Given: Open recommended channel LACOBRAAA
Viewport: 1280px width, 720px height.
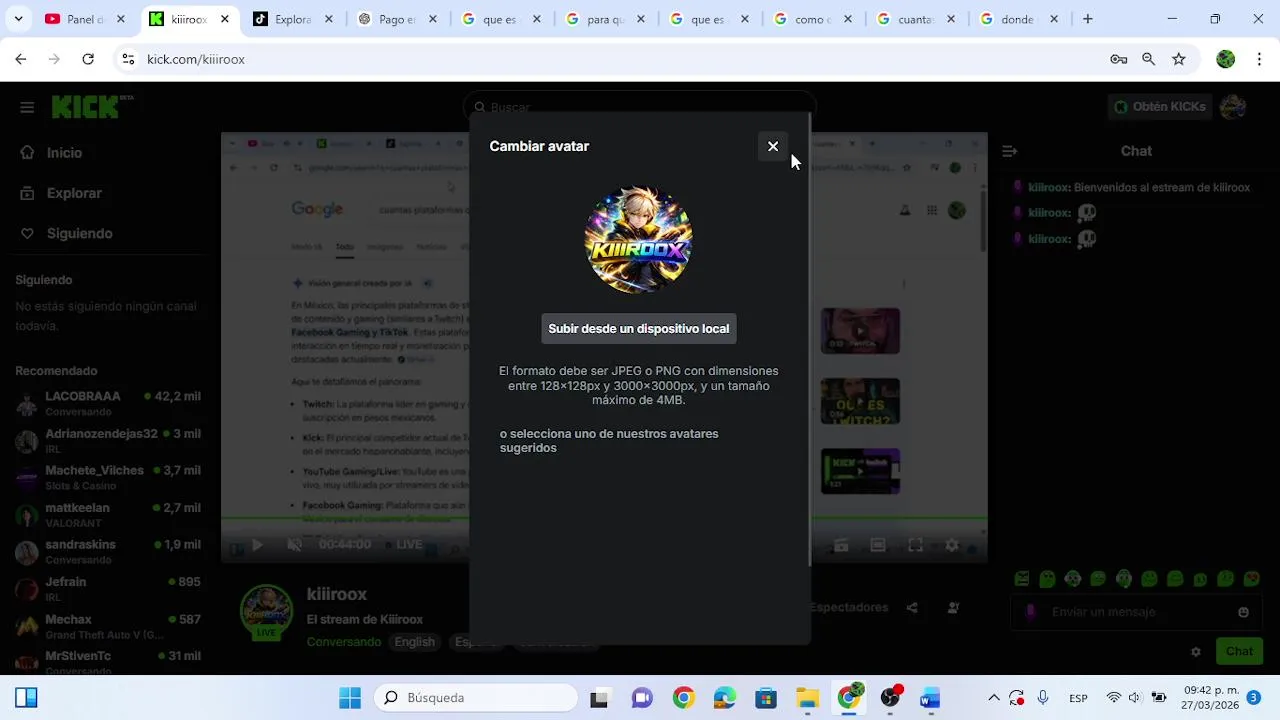Looking at the screenshot, I should click(108, 403).
